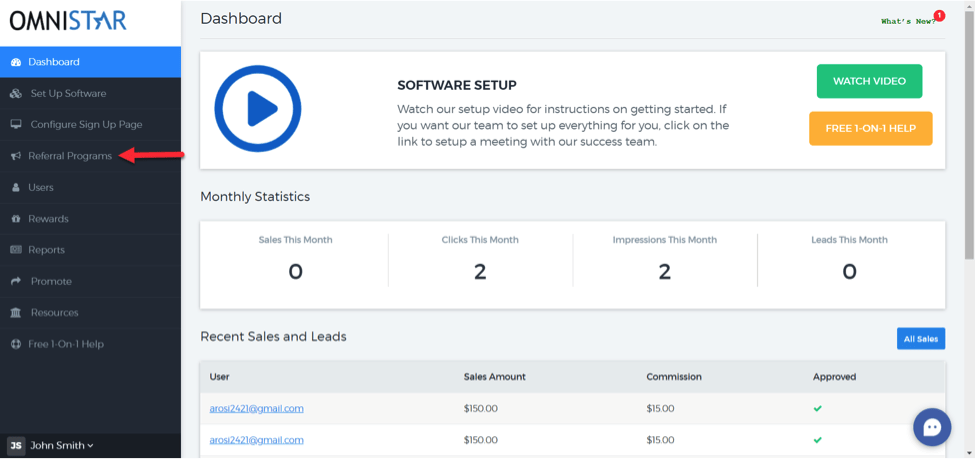Click the All Sales button

pos(921,339)
